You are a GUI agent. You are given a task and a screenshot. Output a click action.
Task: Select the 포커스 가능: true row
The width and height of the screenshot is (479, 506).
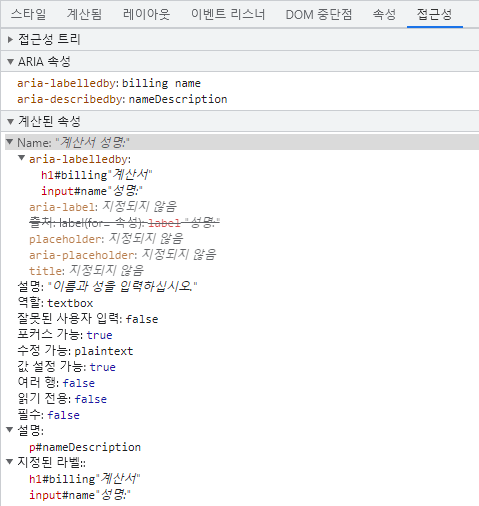point(65,335)
